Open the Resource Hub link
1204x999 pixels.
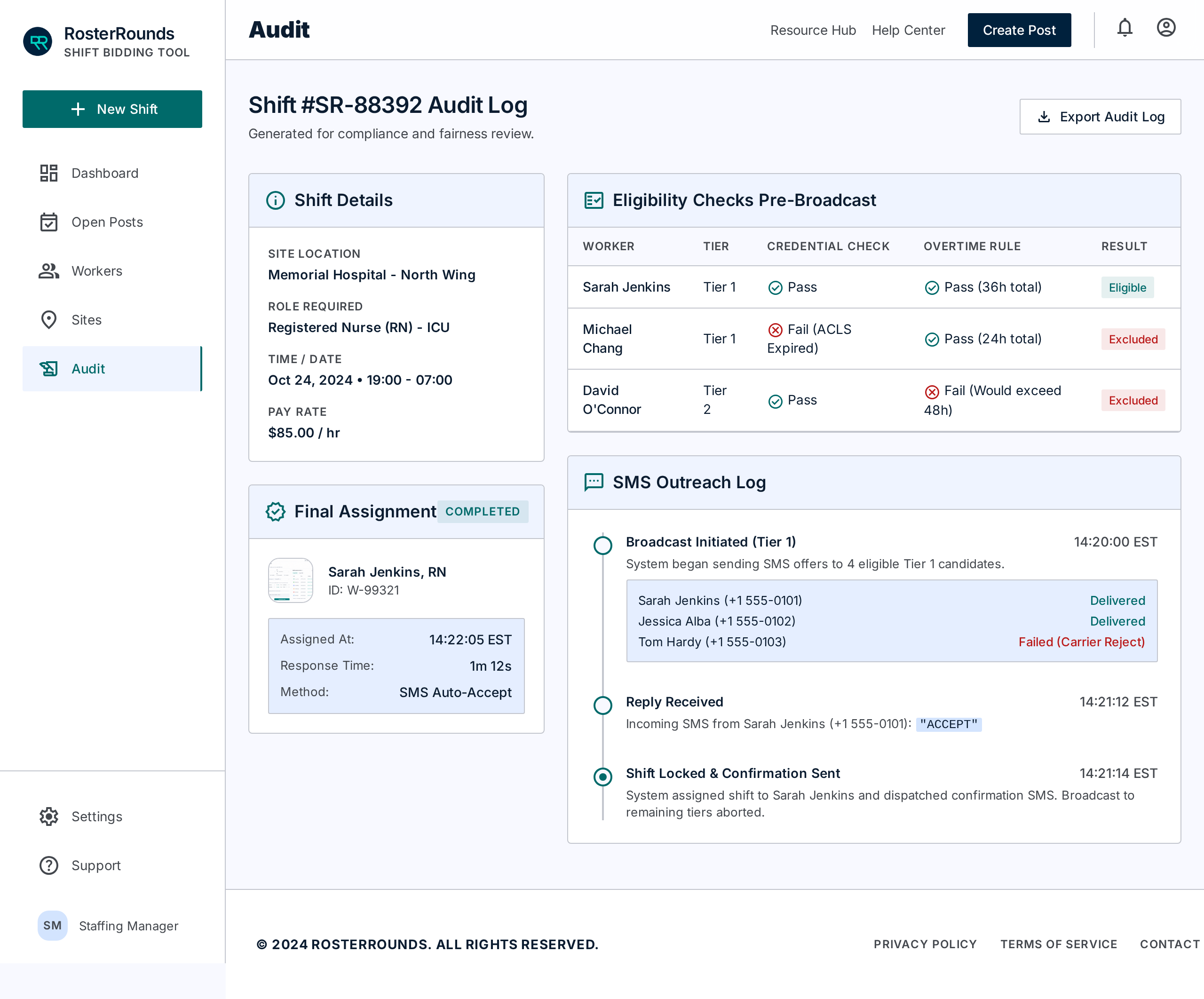click(813, 31)
